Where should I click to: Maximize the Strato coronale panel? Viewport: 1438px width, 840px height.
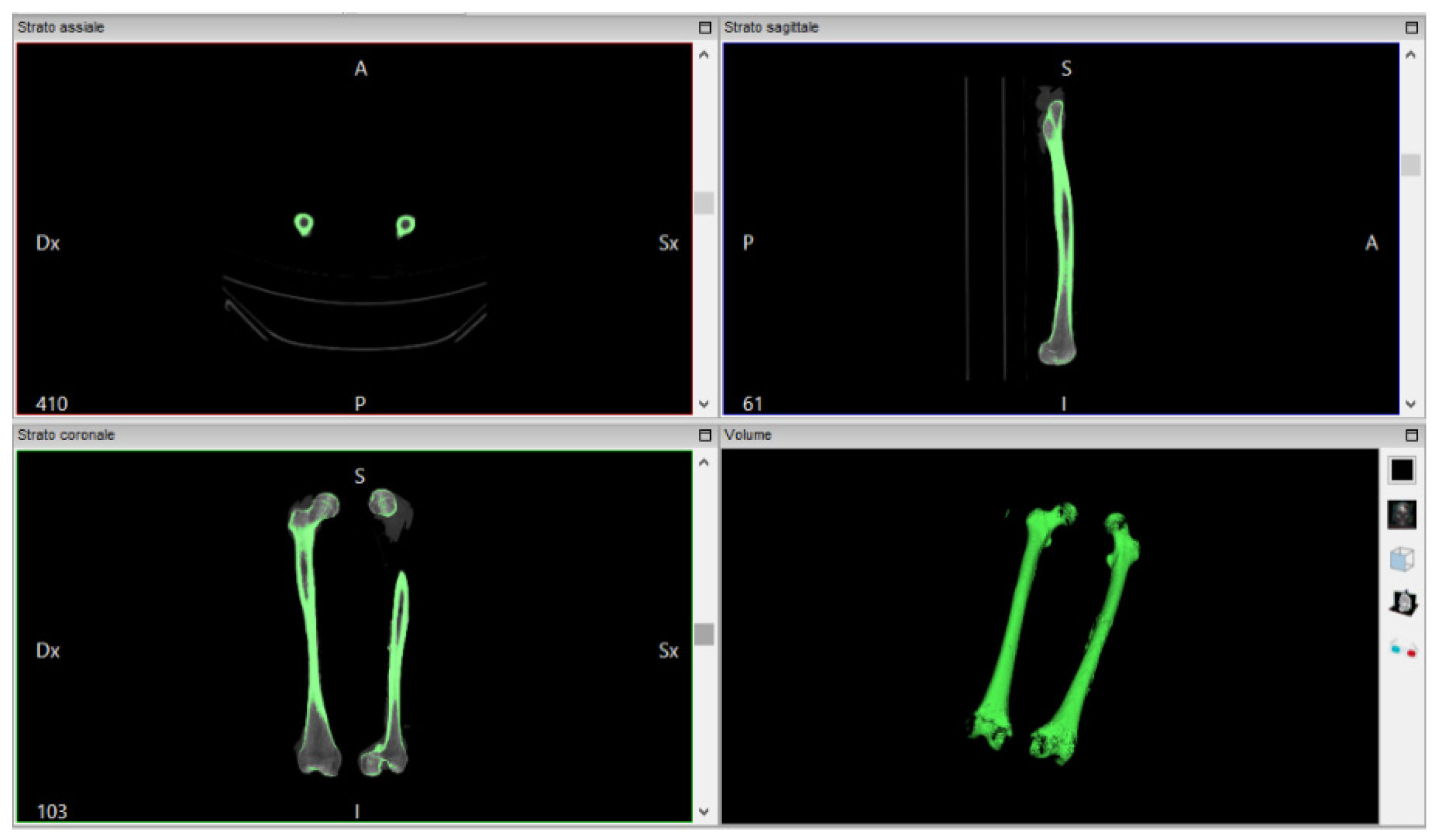pyautogui.click(x=705, y=435)
